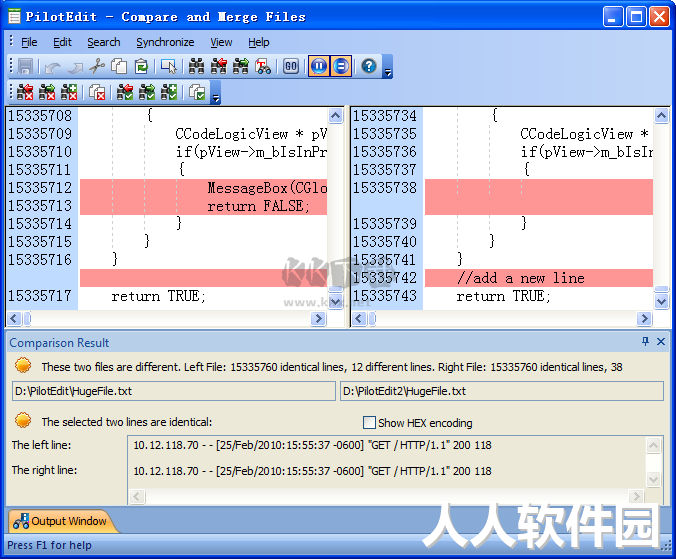Click green-arrow binoculars icon with red X
Viewport: 676px width, 559px height.
(47, 92)
